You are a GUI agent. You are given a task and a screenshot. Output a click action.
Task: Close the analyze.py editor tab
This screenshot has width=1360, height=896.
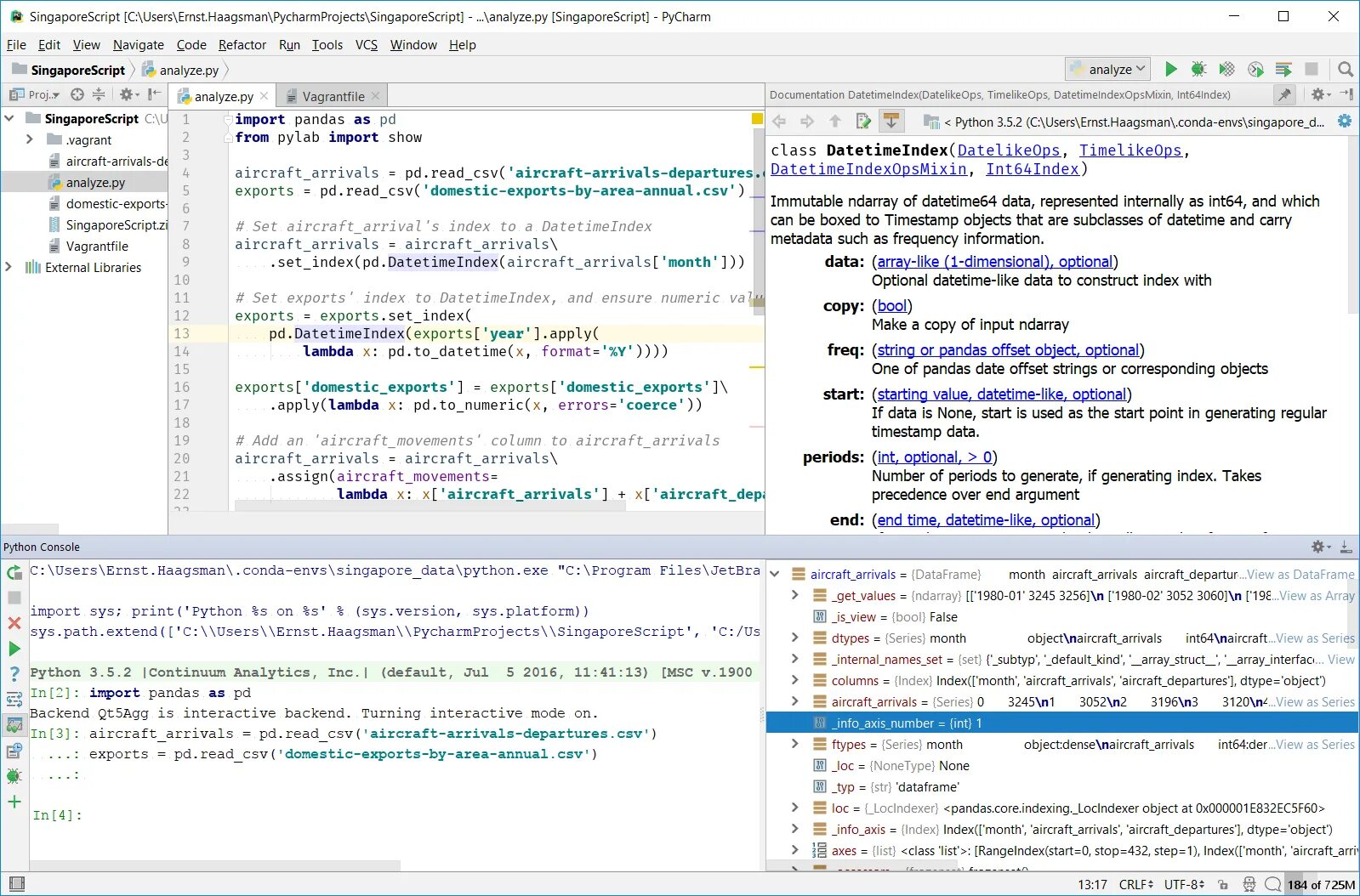click(265, 96)
